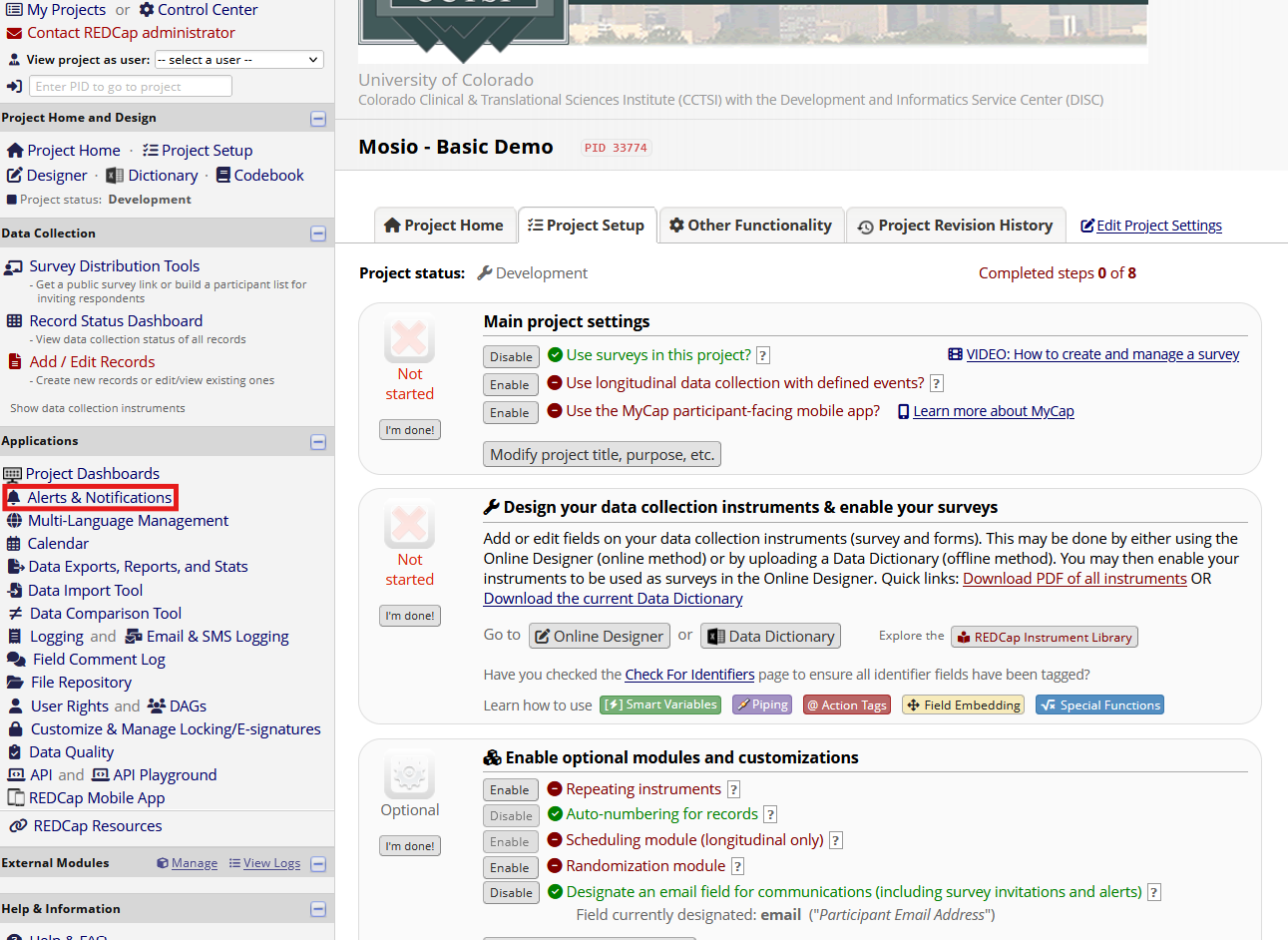Click the REDCap Resources link icon
Screen dimensions: 1288x940
17,826
